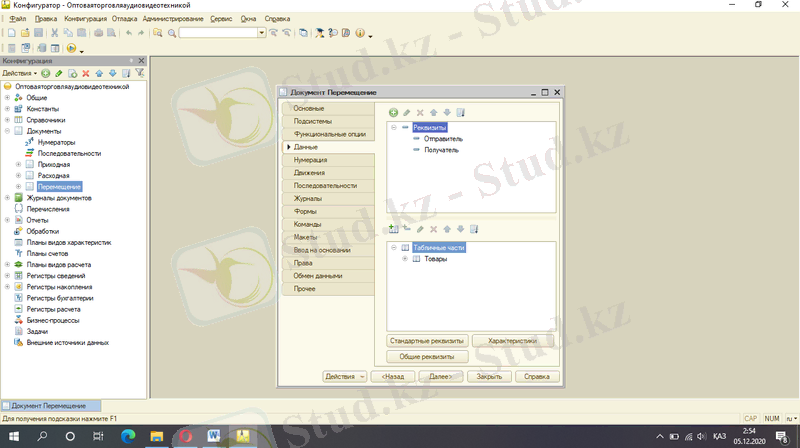Click add tabular section icon above Табличные части
Image resolution: width=800 pixels, height=448 pixels.
click(x=393, y=229)
